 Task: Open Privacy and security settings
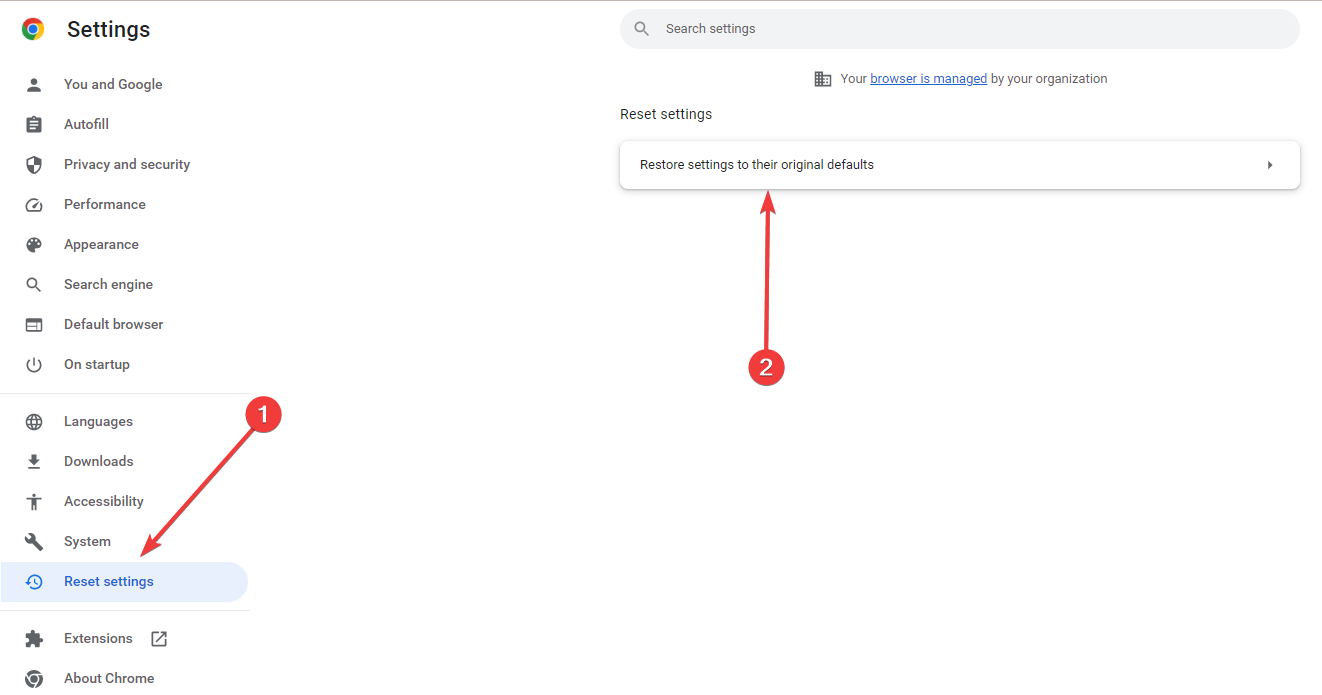127,164
